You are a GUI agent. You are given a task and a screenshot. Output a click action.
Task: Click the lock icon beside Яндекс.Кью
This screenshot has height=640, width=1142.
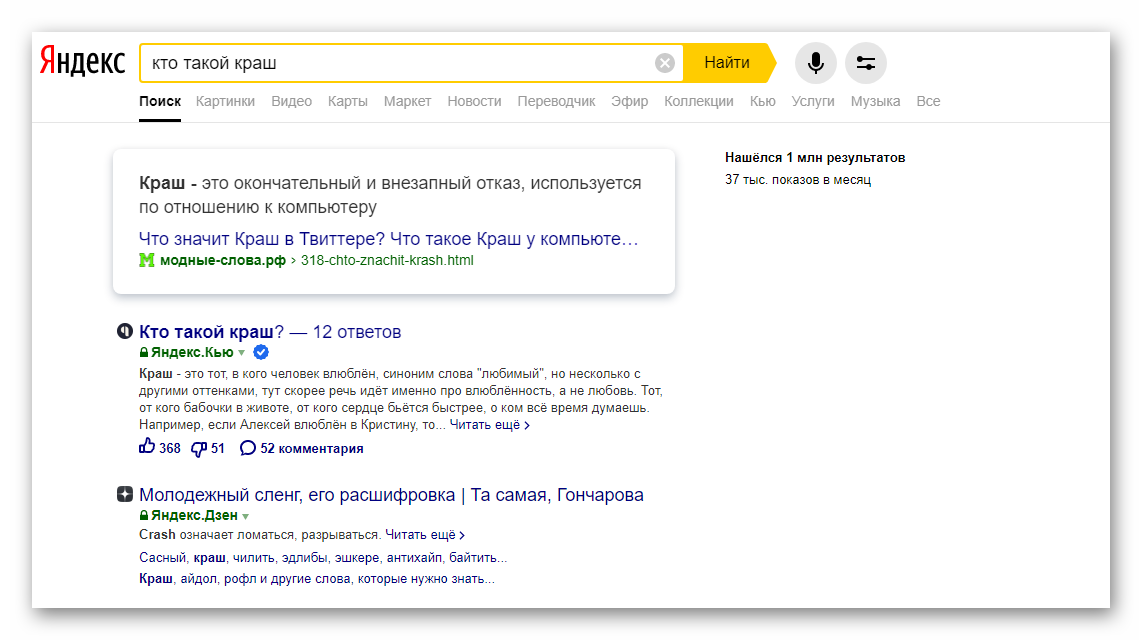(x=144, y=352)
